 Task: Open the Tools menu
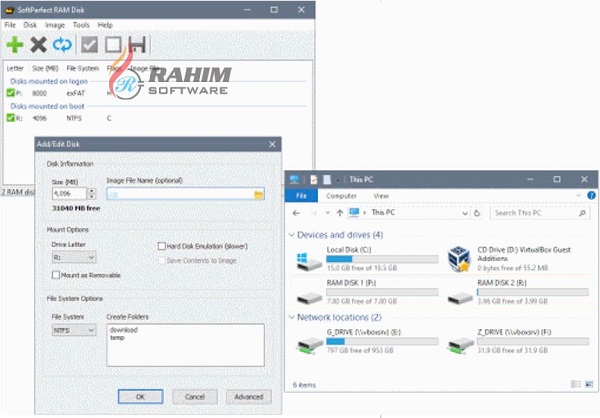point(81,25)
